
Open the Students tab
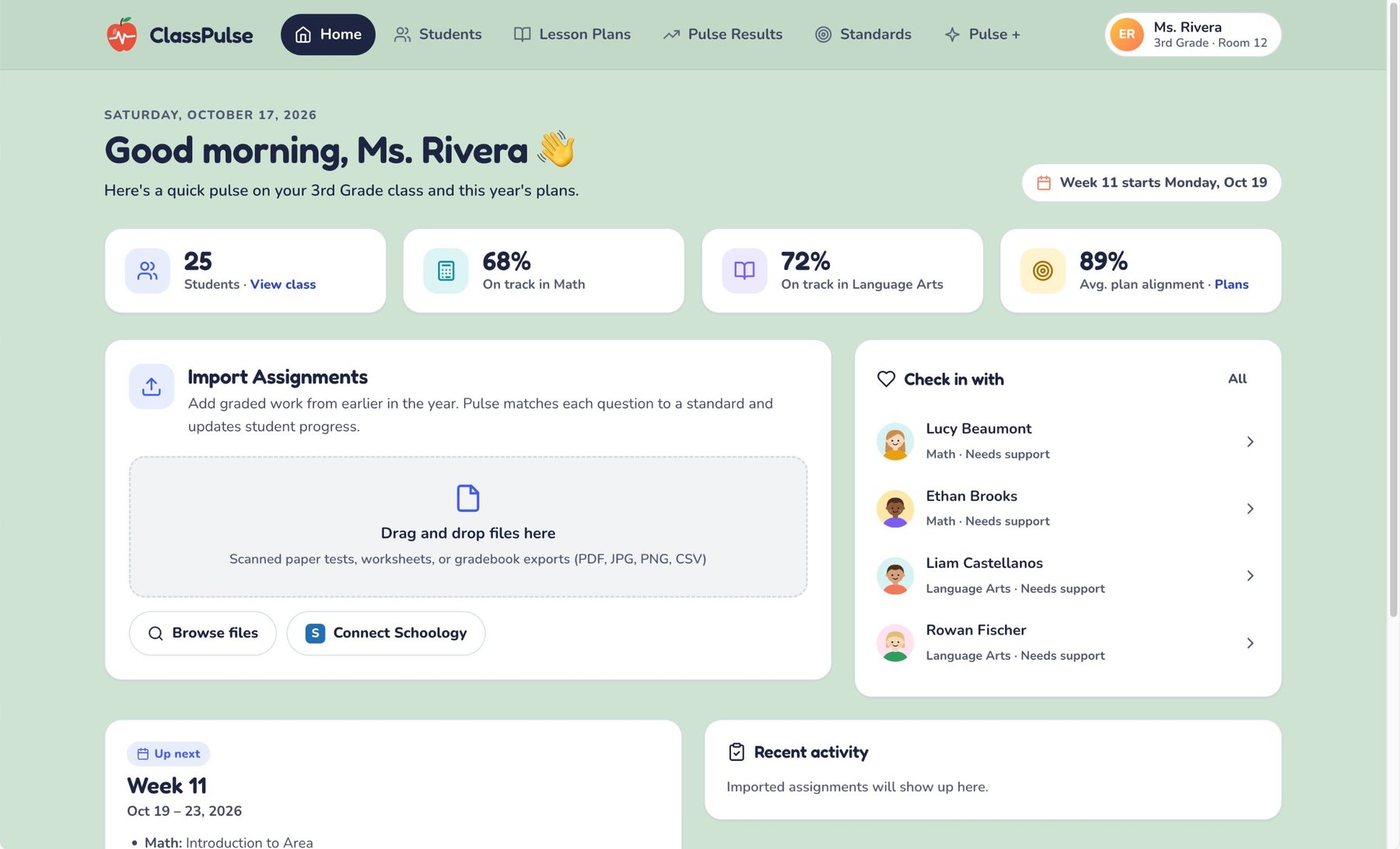[x=438, y=34]
